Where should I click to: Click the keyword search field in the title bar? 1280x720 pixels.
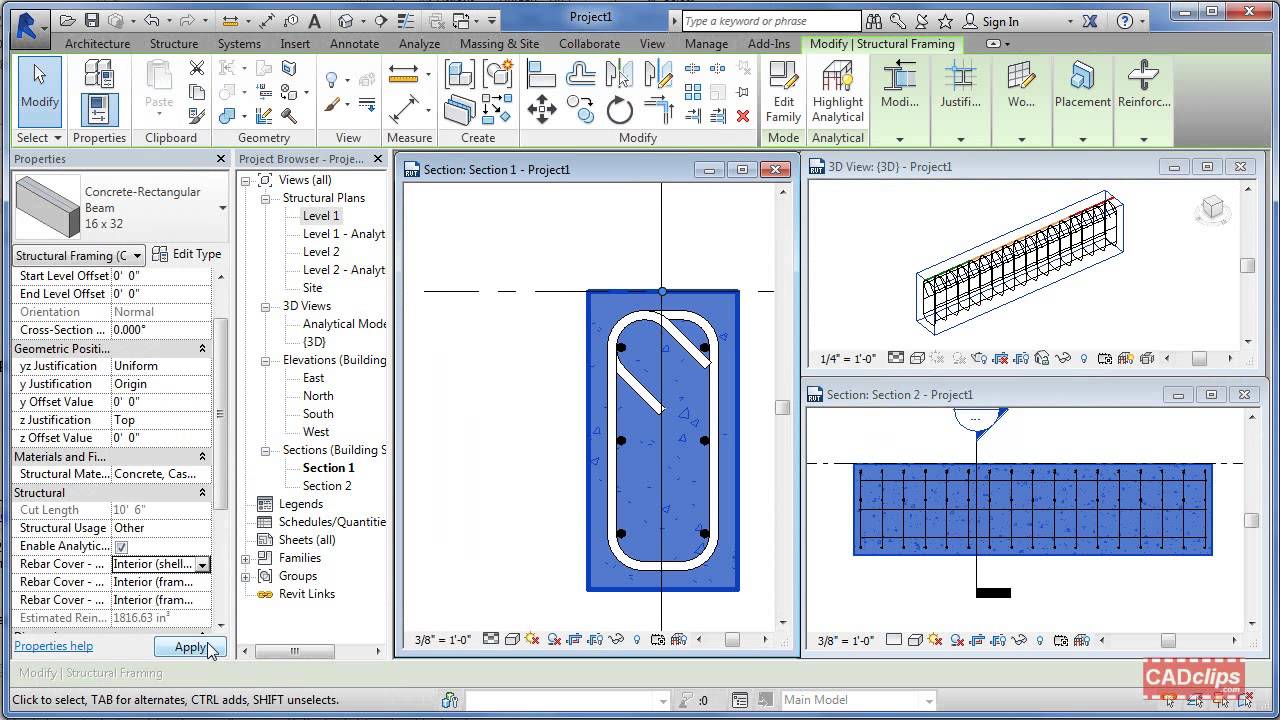coord(770,20)
